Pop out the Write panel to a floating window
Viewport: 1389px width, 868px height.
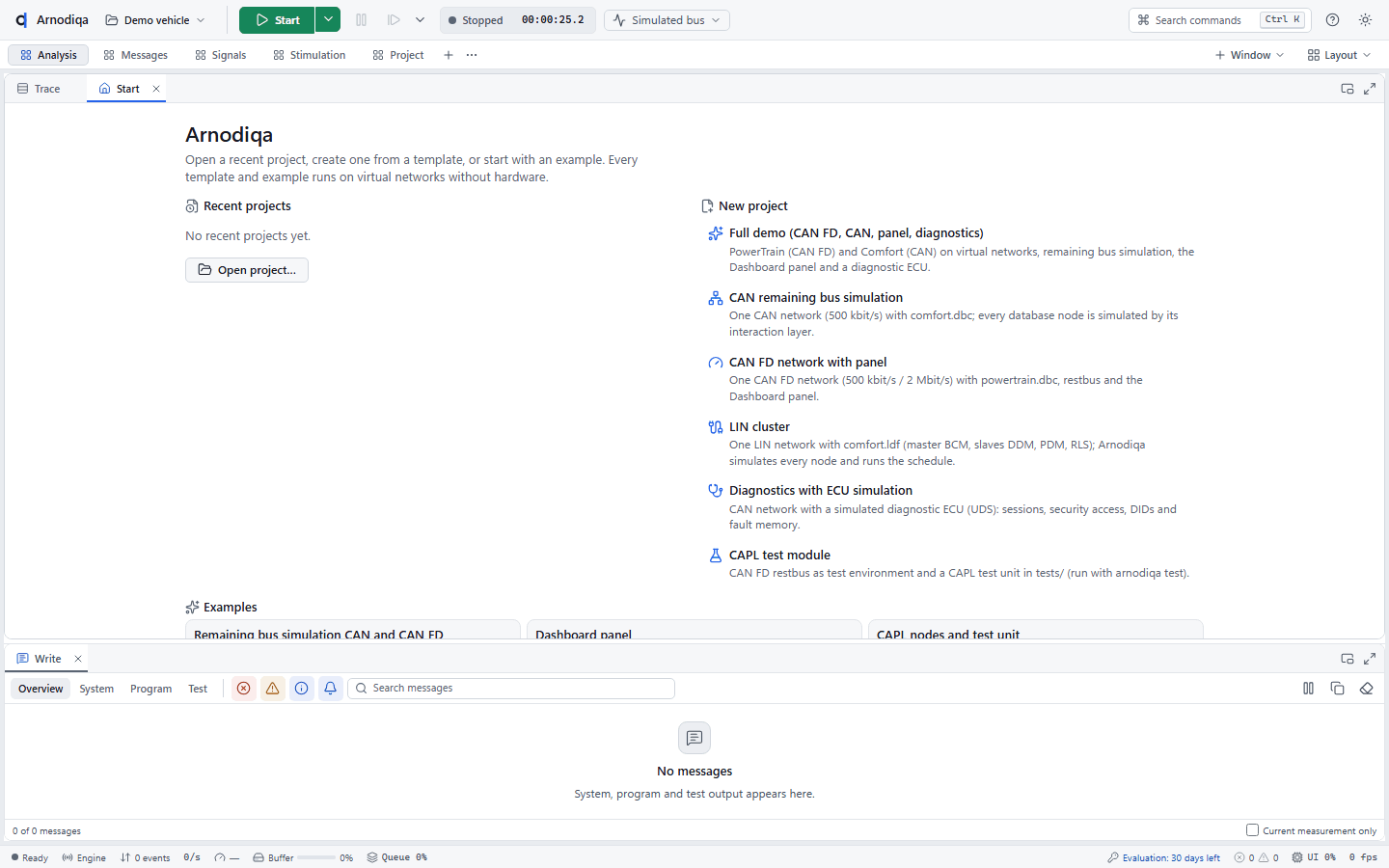1348,659
